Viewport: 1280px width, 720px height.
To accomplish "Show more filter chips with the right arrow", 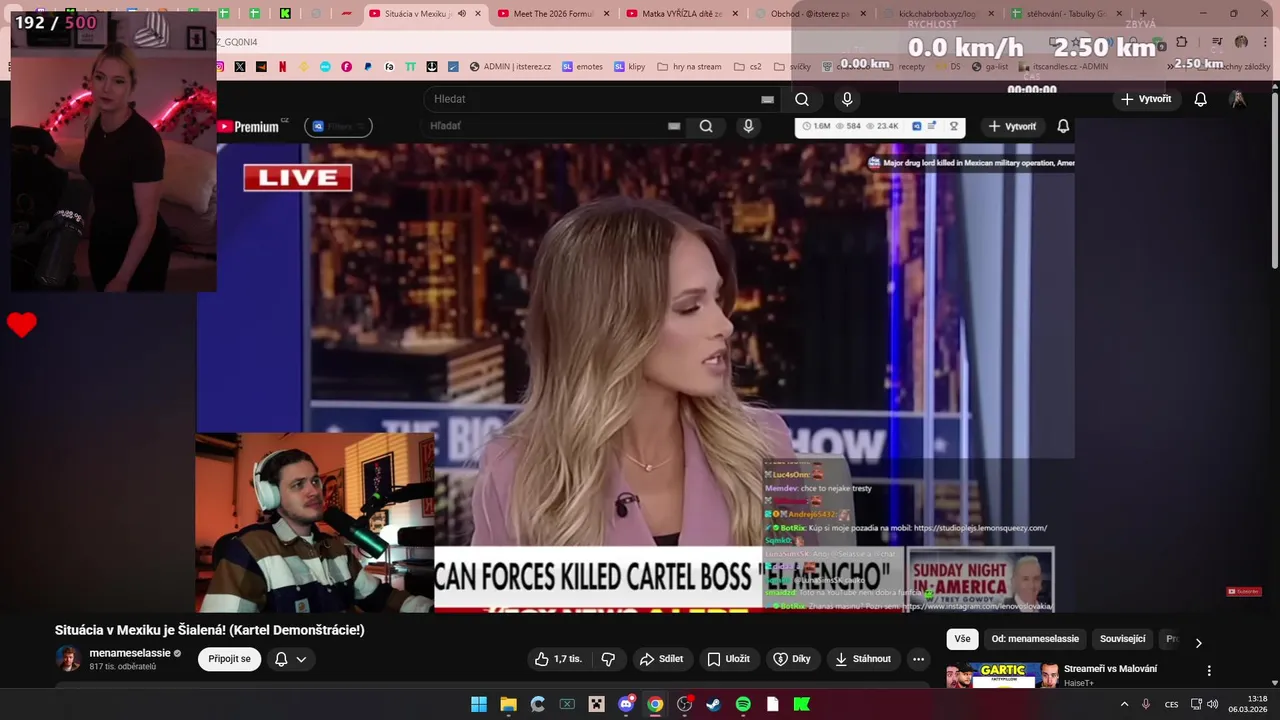I will (x=1198, y=642).
